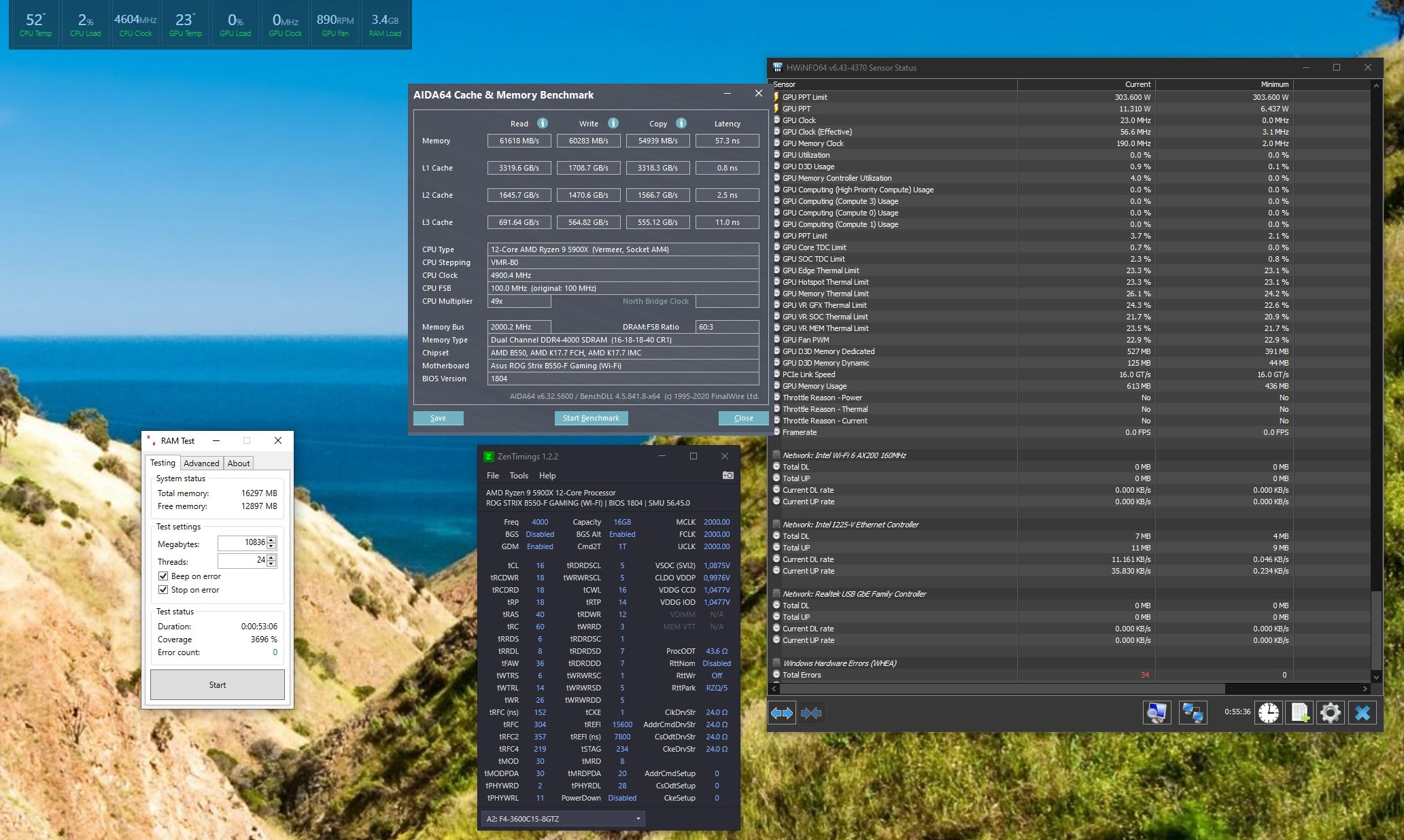
Task: Open the Tools menu in ZenTimings
Action: [x=519, y=475]
